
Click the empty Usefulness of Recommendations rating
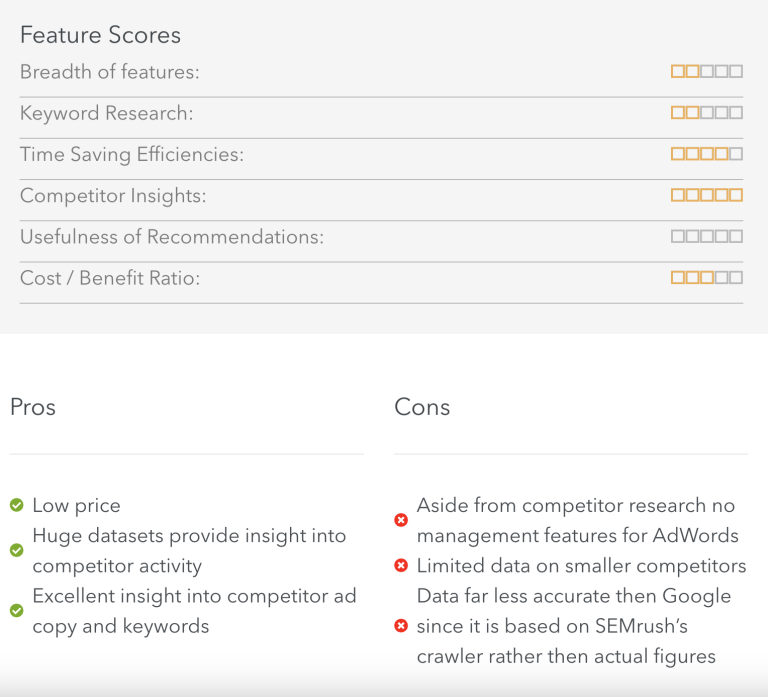click(707, 237)
